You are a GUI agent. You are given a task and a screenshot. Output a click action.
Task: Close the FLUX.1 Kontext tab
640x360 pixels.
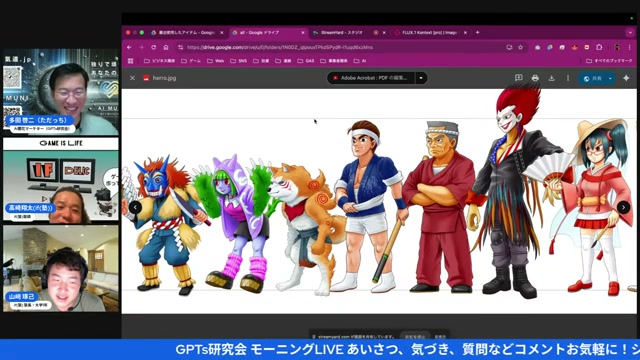pos(465,33)
